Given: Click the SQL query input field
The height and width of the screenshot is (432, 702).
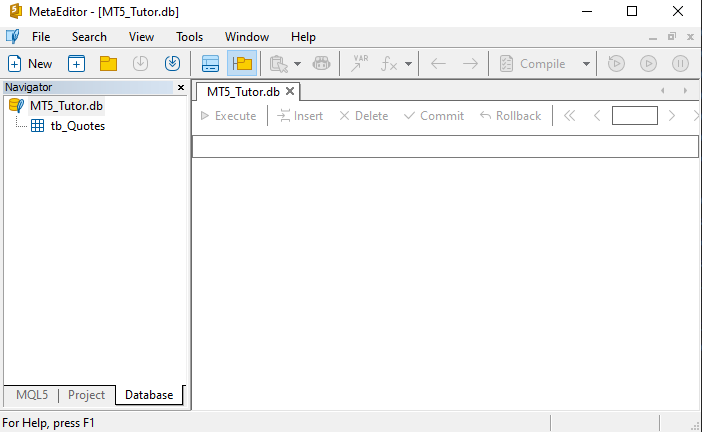Looking at the screenshot, I should (445, 146).
